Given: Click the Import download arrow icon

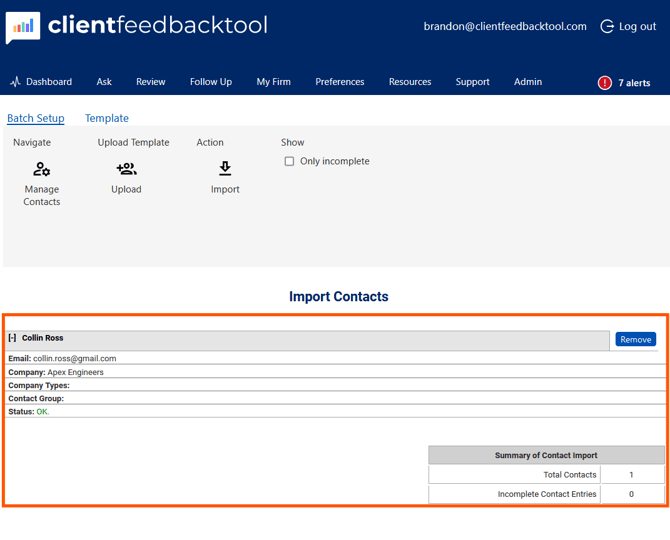Looking at the screenshot, I should [x=225, y=169].
